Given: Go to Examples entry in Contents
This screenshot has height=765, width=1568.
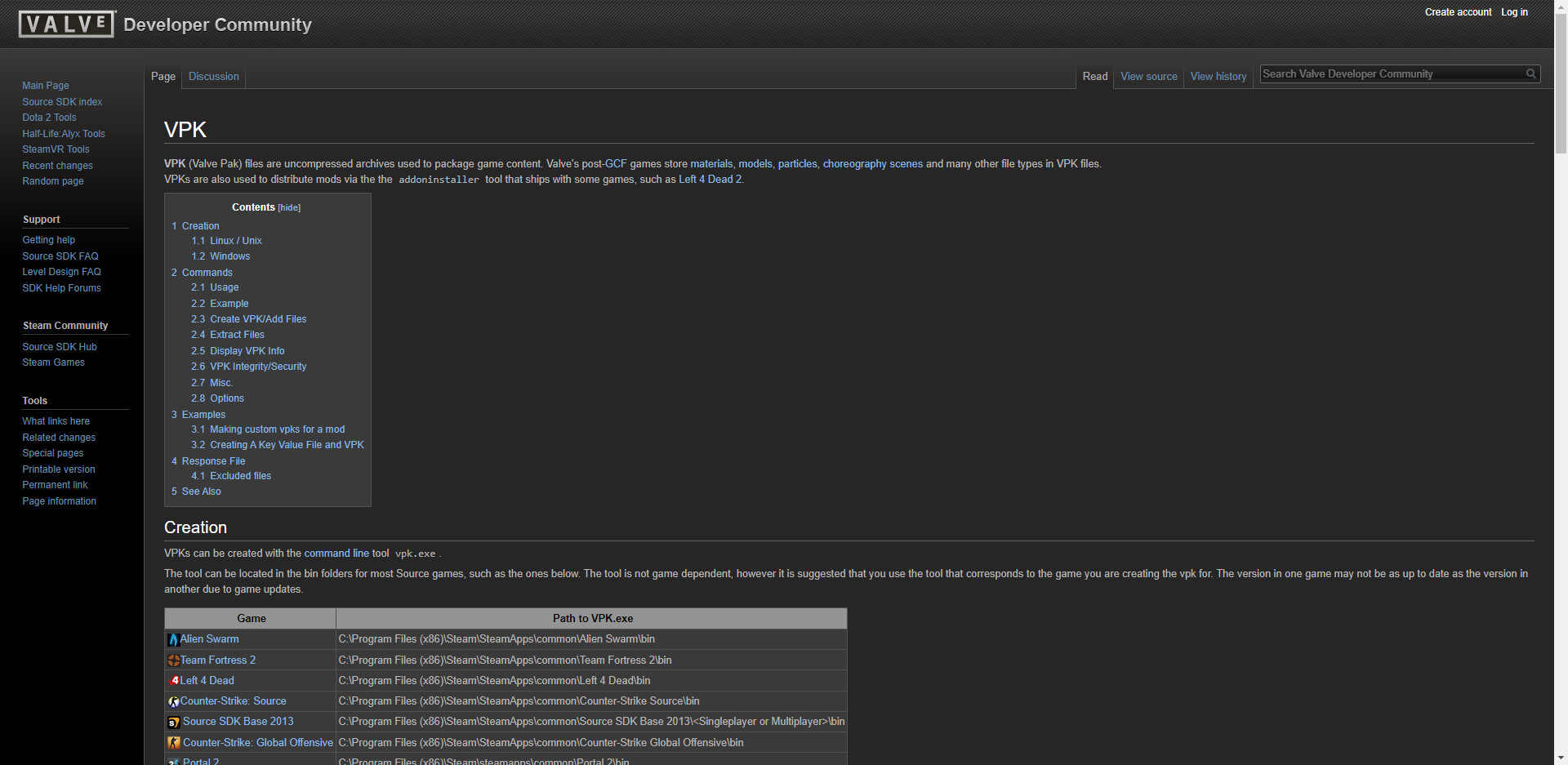Looking at the screenshot, I should tap(203, 415).
